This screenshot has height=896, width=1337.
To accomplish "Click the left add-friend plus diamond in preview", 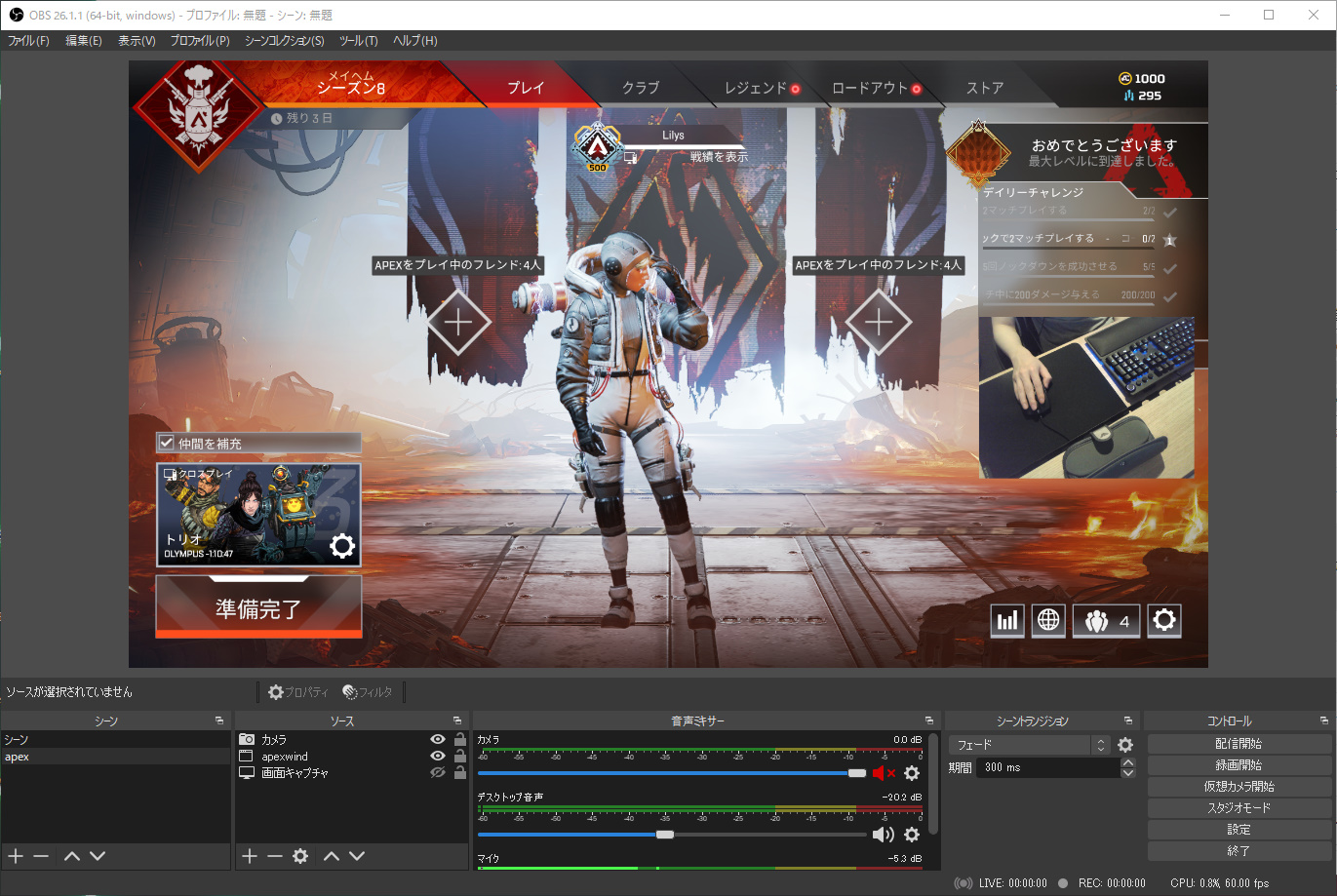I will 458,322.
